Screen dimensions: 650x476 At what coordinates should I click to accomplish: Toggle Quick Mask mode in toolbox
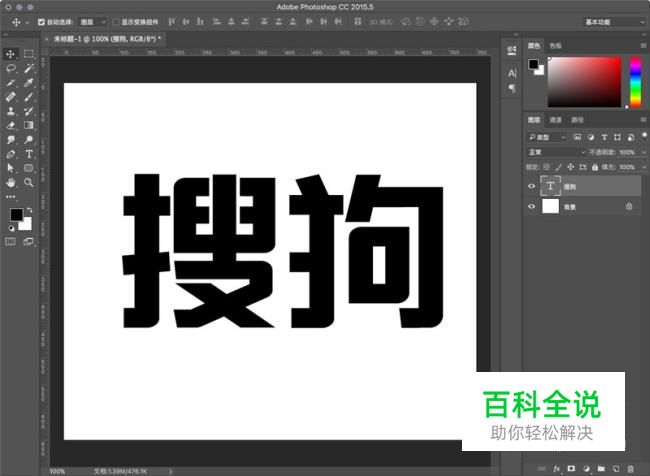pyautogui.click(x=10, y=242)
